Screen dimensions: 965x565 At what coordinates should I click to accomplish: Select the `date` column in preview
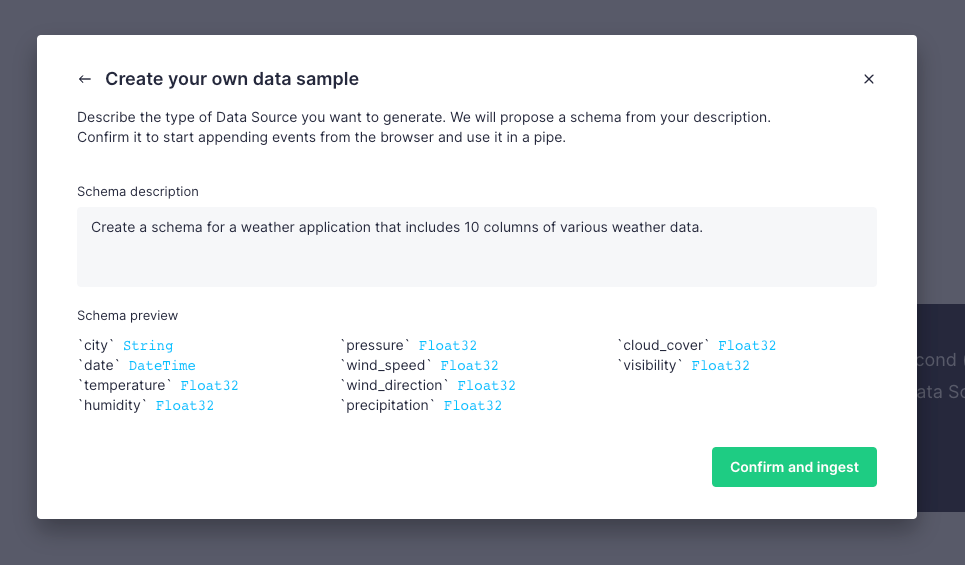click(x=99, y=365)
